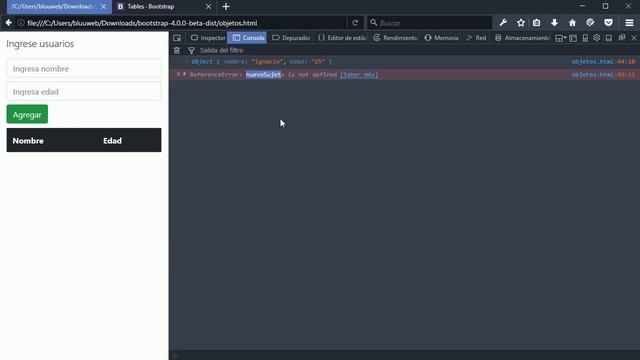Open the downloads arrow icon
The image size is (640, 360).
coord(554,23)
